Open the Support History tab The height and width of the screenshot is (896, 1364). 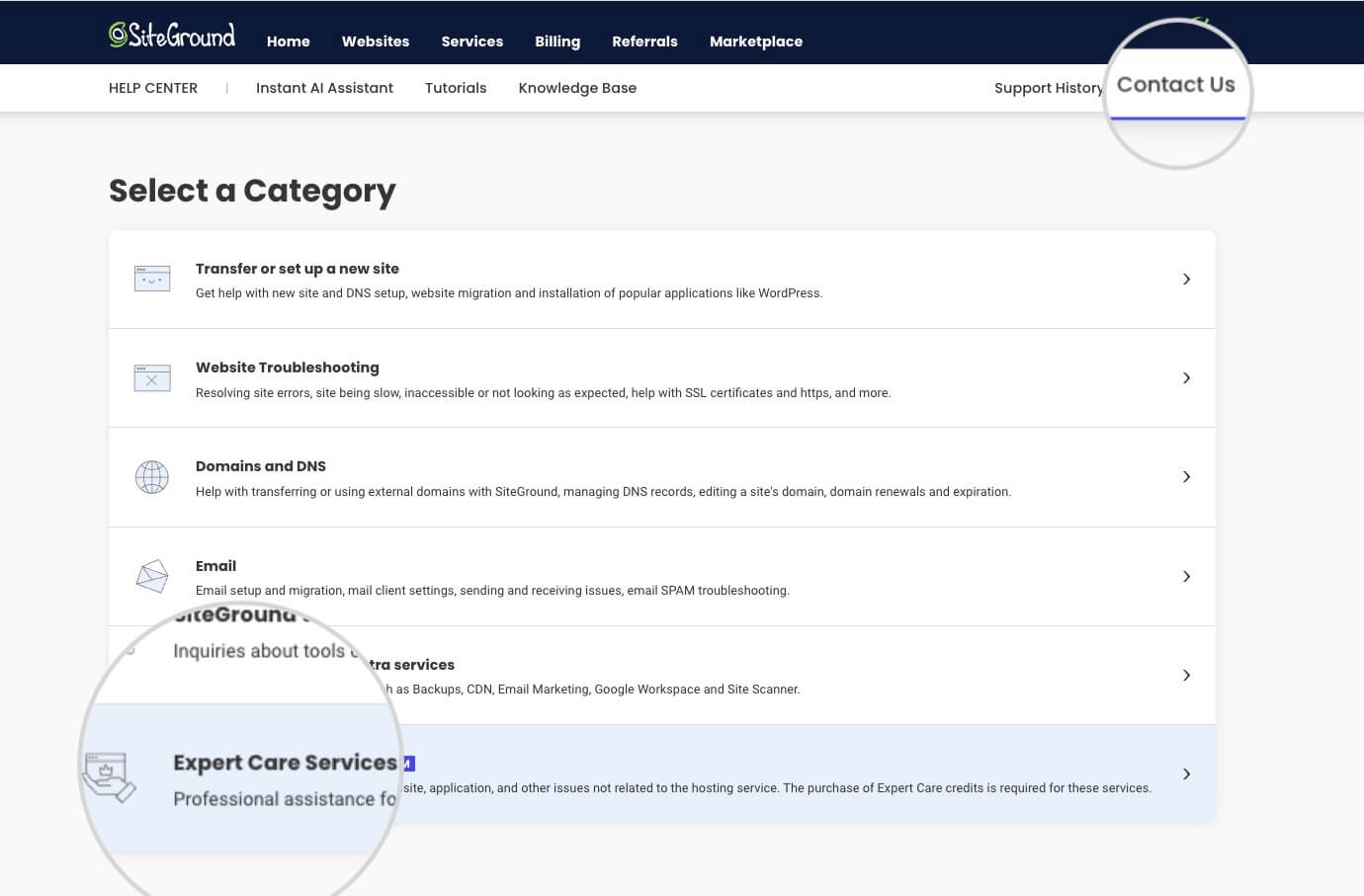(x=1049, y=88)
